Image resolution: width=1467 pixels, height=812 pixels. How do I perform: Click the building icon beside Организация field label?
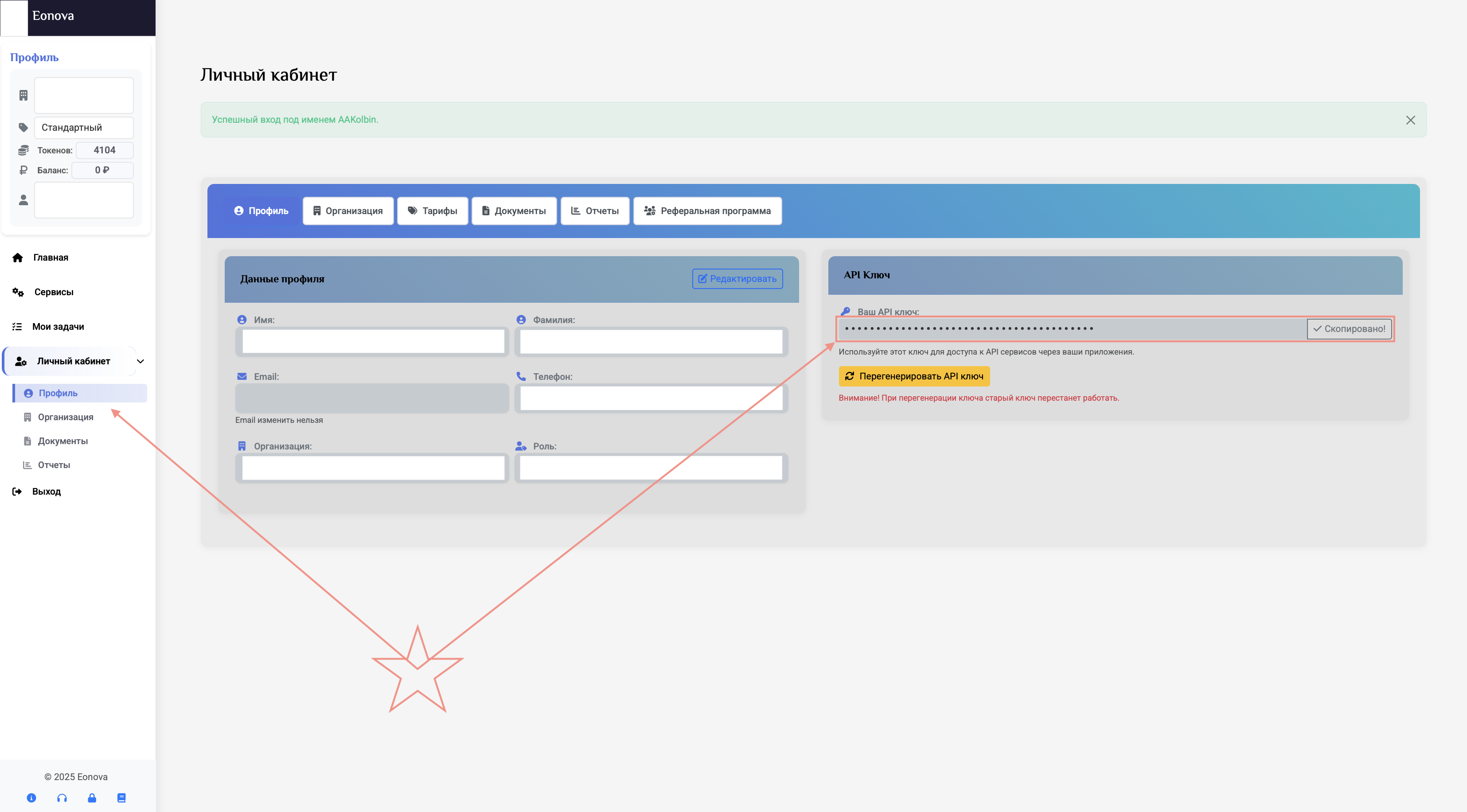coord(242,446)
